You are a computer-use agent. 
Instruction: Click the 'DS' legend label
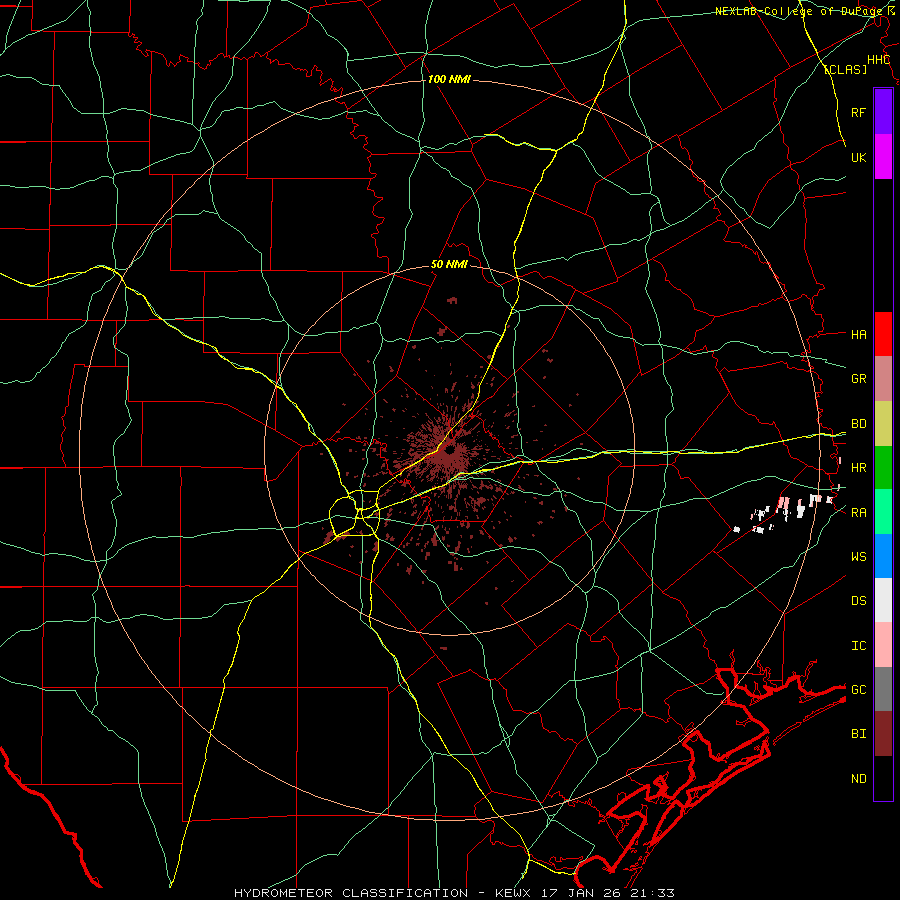[x=858, y=601]
